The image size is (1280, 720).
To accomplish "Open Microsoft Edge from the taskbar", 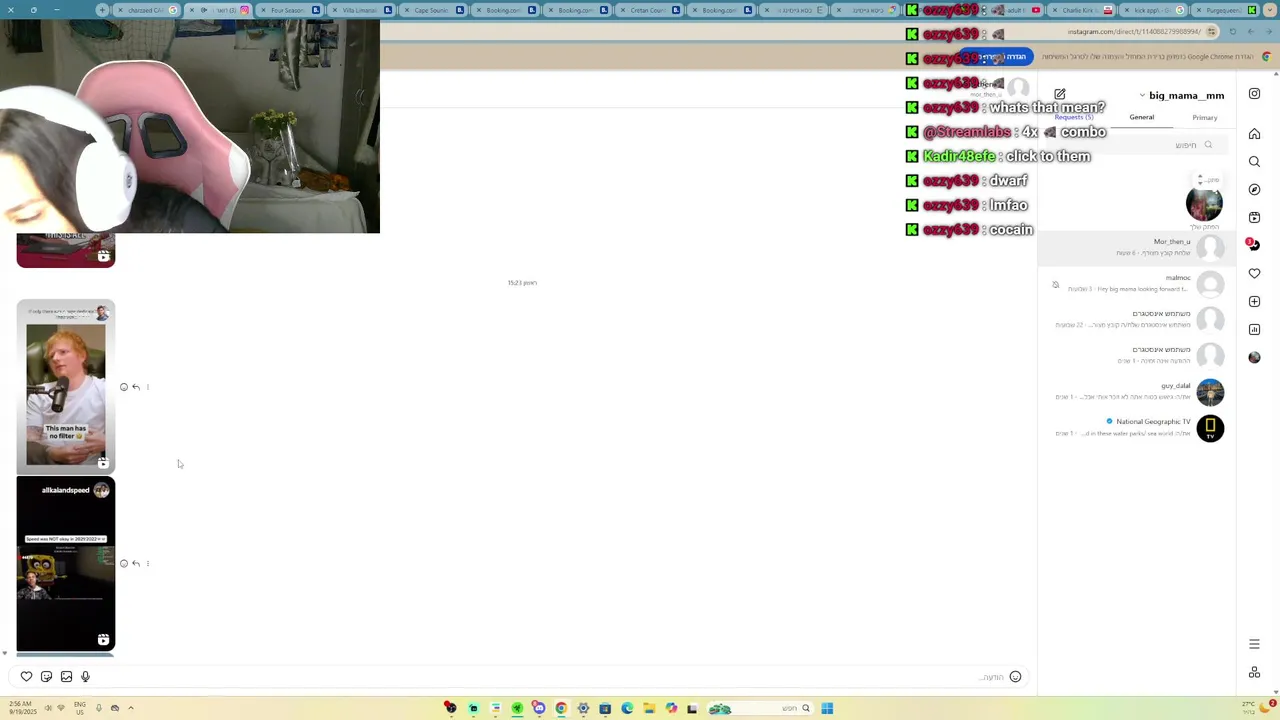I will [x=627, y=709].
